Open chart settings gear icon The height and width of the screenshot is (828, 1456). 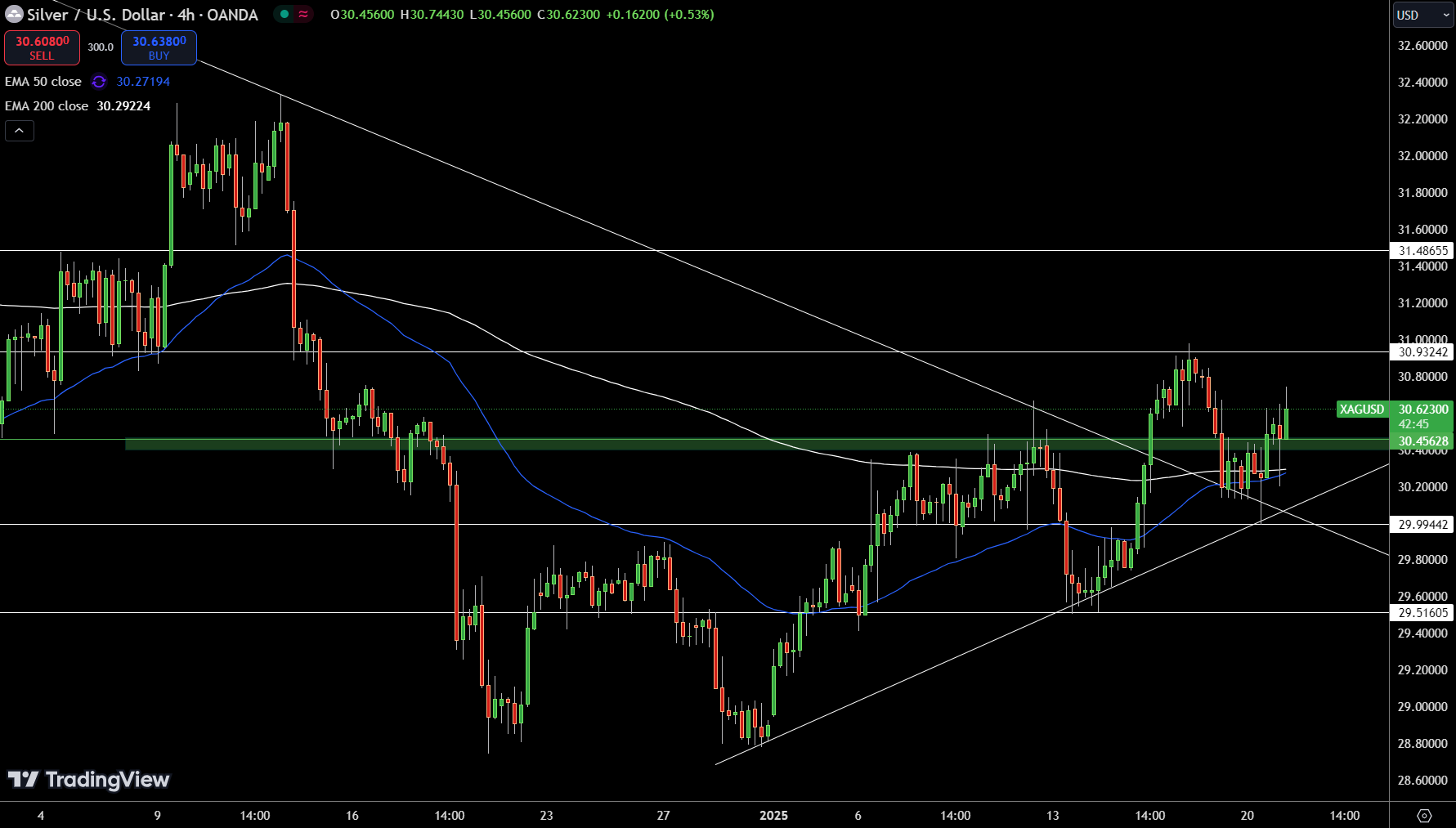tap(1424, 816)
